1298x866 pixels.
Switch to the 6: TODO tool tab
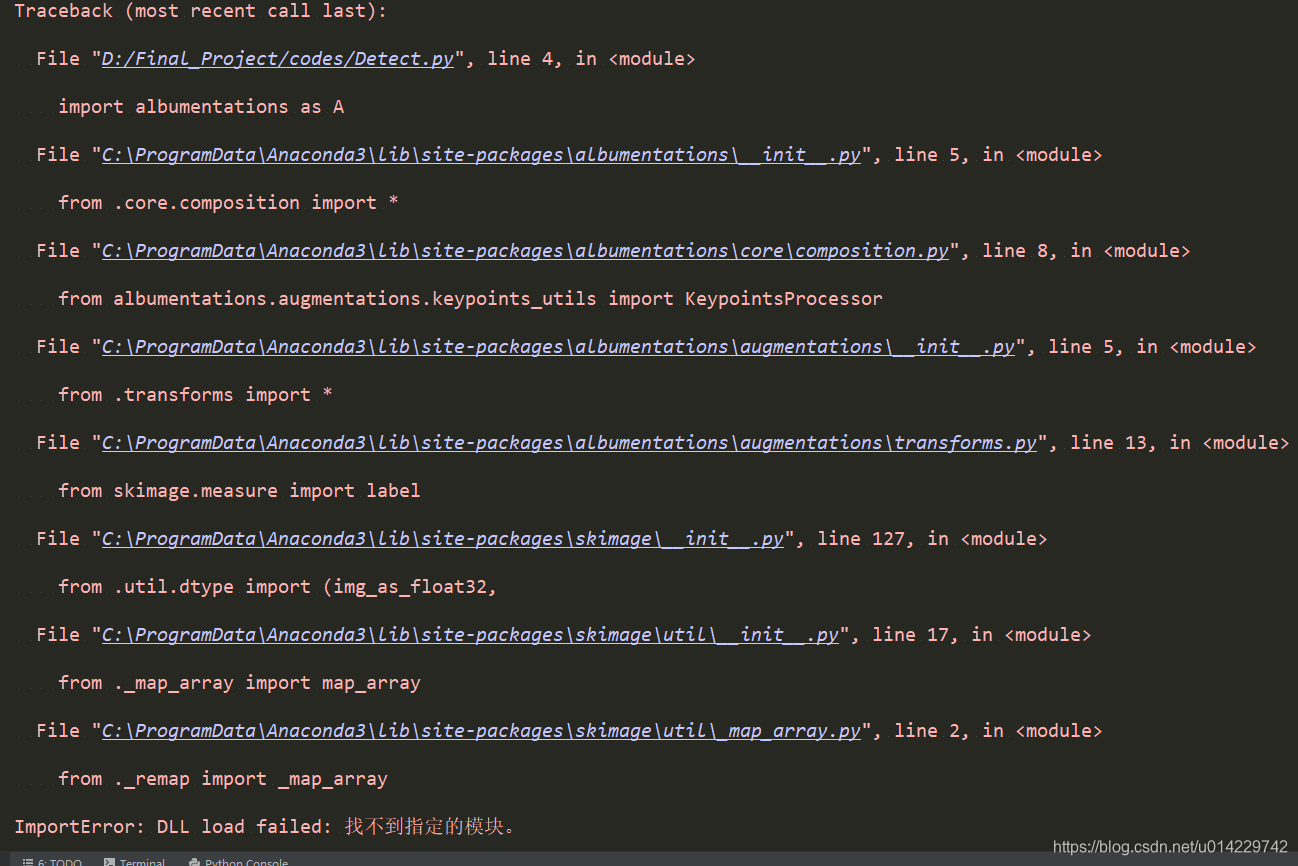tap(52, 861)
